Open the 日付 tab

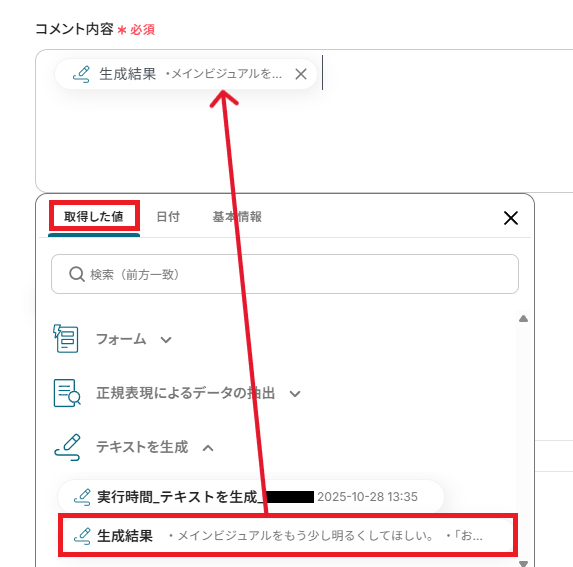pos(168,217)
